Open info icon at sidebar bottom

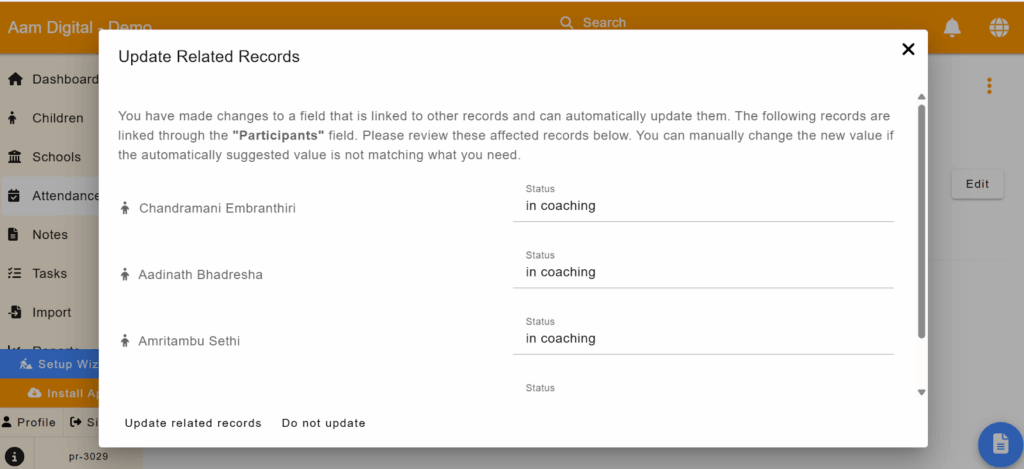14,457
